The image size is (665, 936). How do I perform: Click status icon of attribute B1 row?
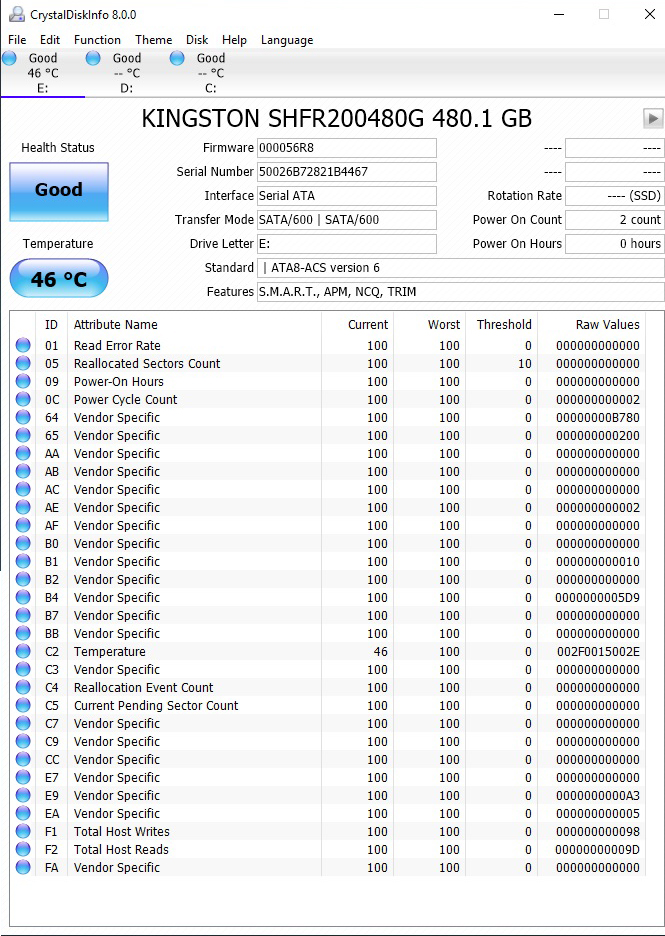tap(23, 561)
